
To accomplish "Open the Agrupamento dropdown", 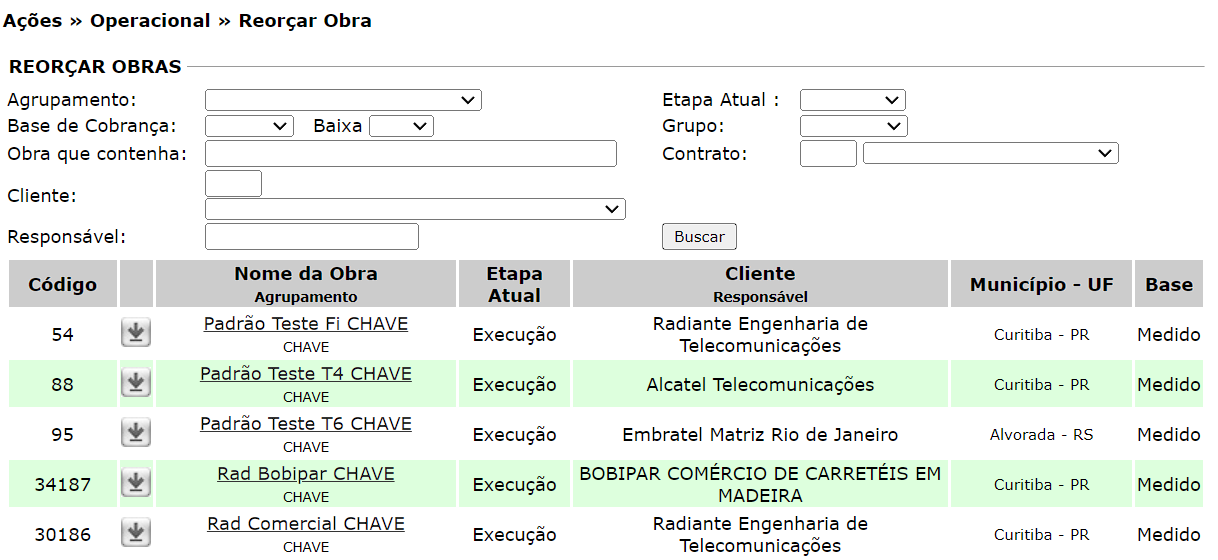I will [343, 100].
